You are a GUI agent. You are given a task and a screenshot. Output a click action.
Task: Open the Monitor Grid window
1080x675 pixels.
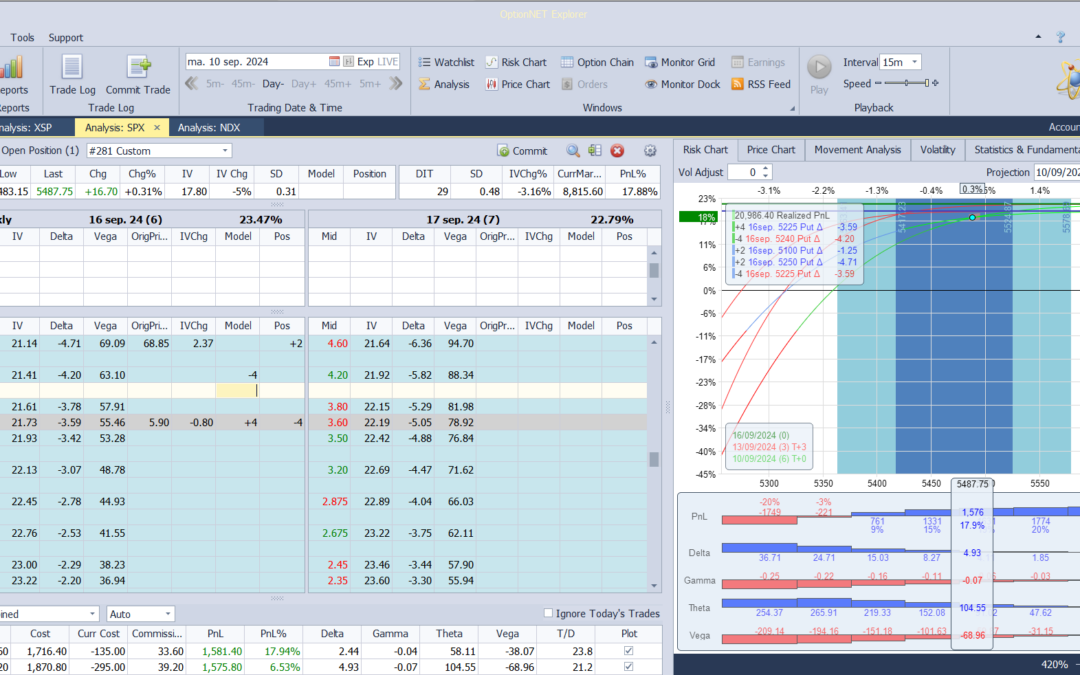681,62
